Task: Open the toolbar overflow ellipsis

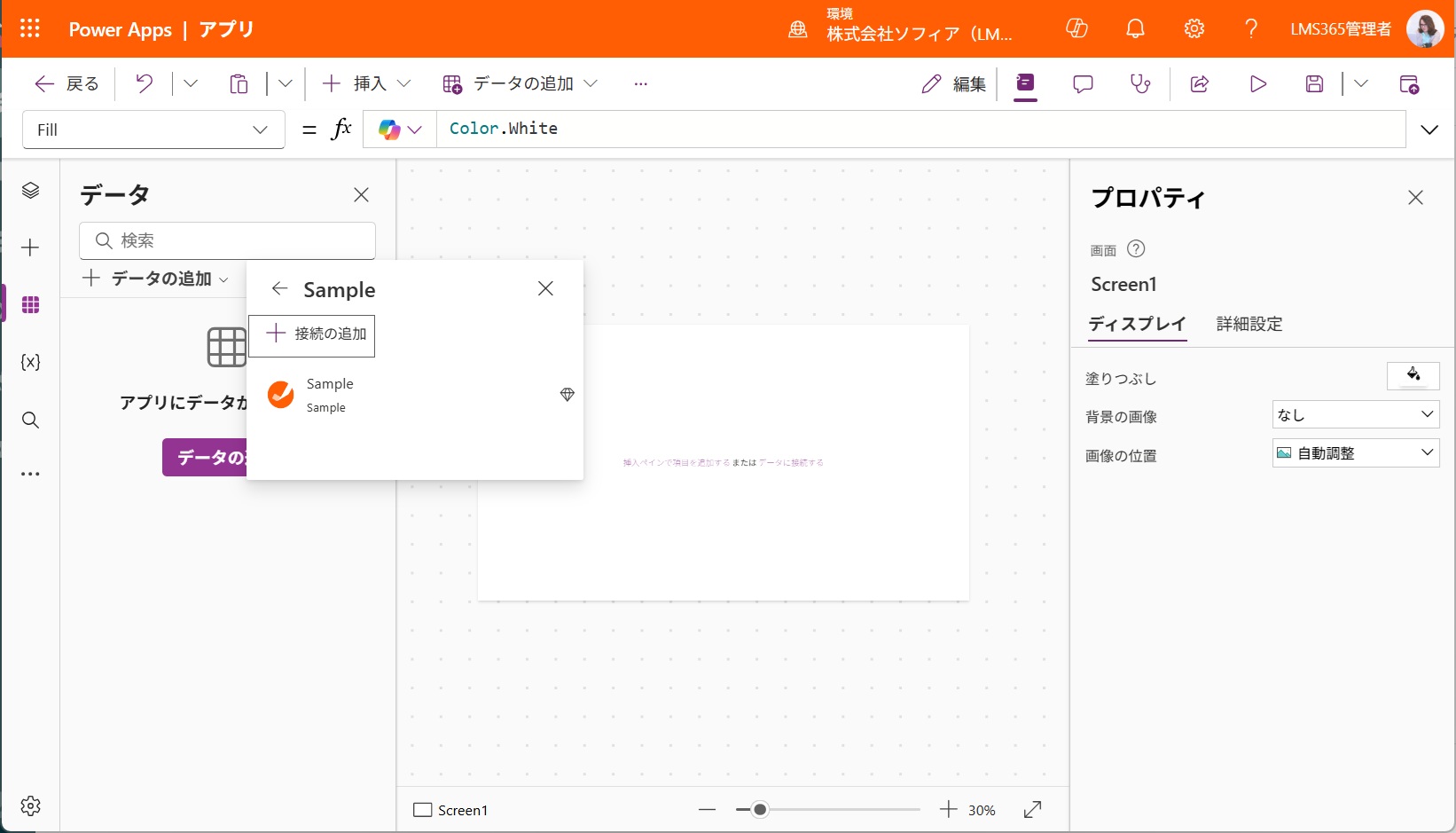Action: coord(641,83)
